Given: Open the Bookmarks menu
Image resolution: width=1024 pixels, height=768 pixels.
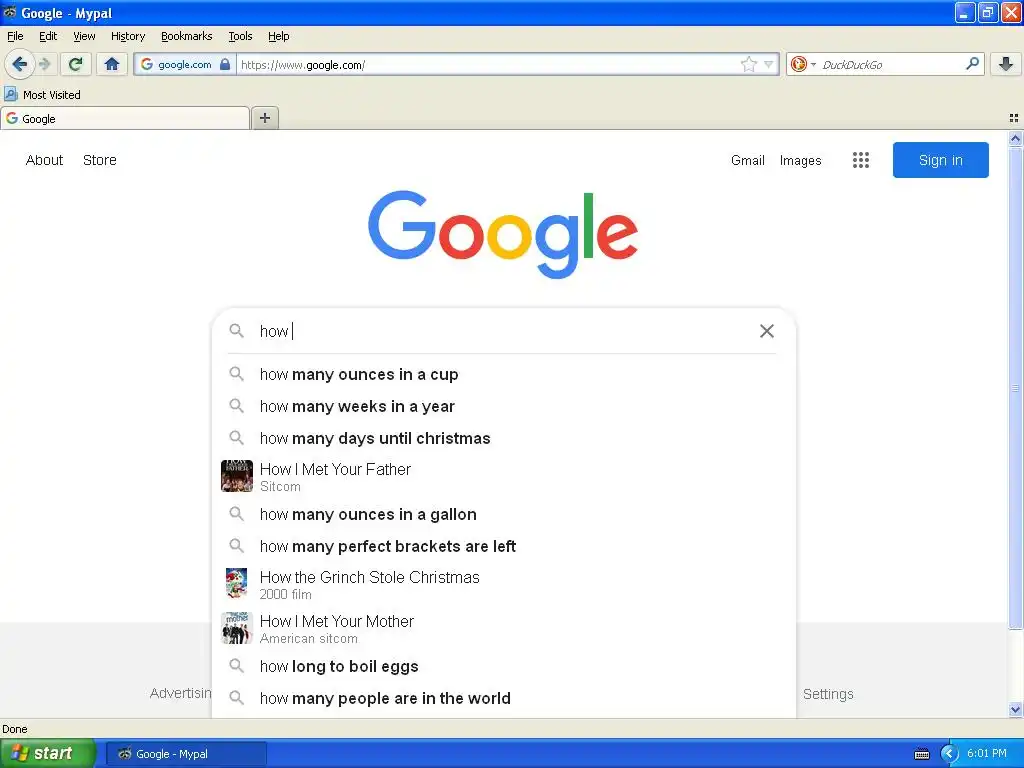Looking at the screenshot, I should pos(187,36).
